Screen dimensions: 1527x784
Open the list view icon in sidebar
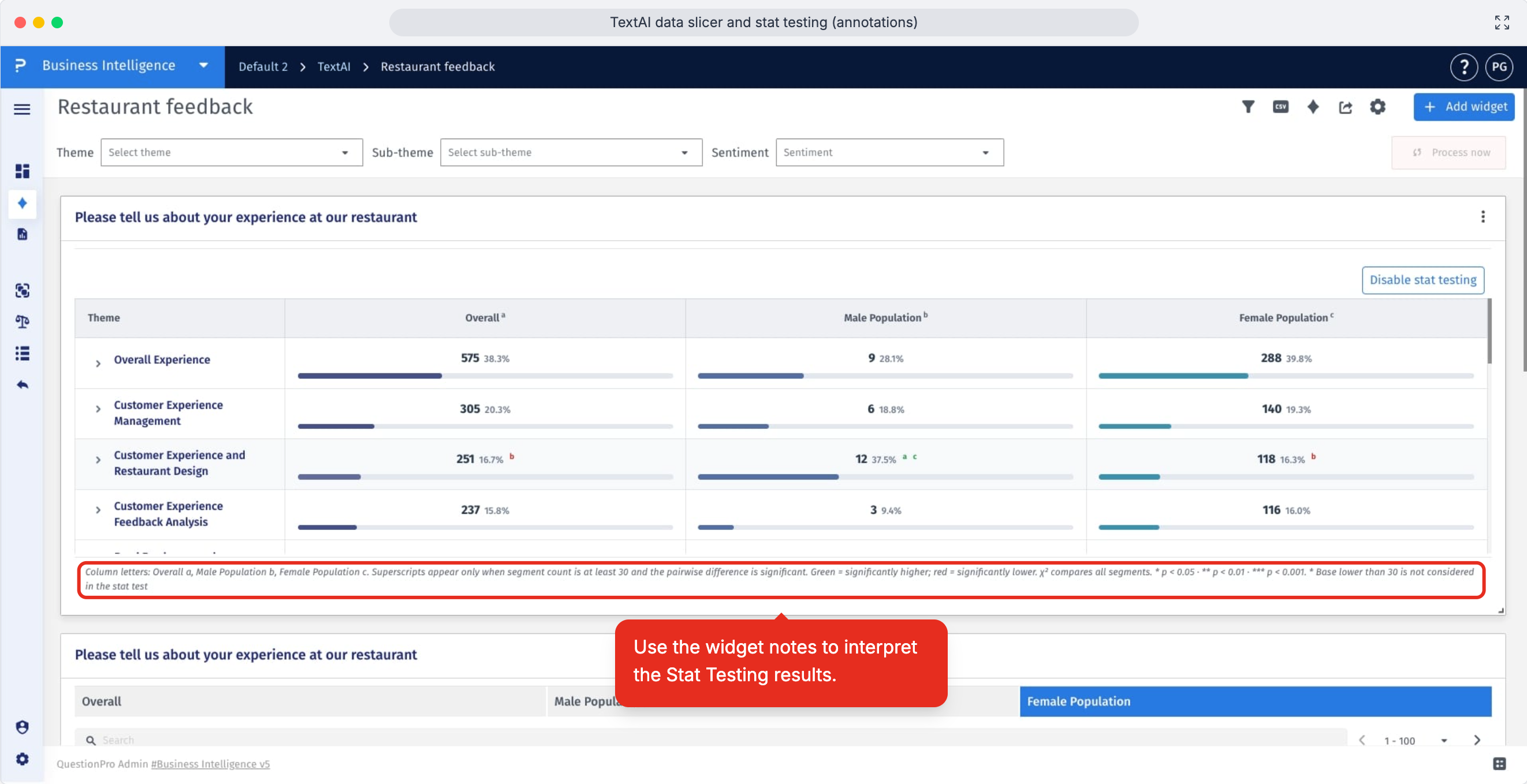pos(22,353)
